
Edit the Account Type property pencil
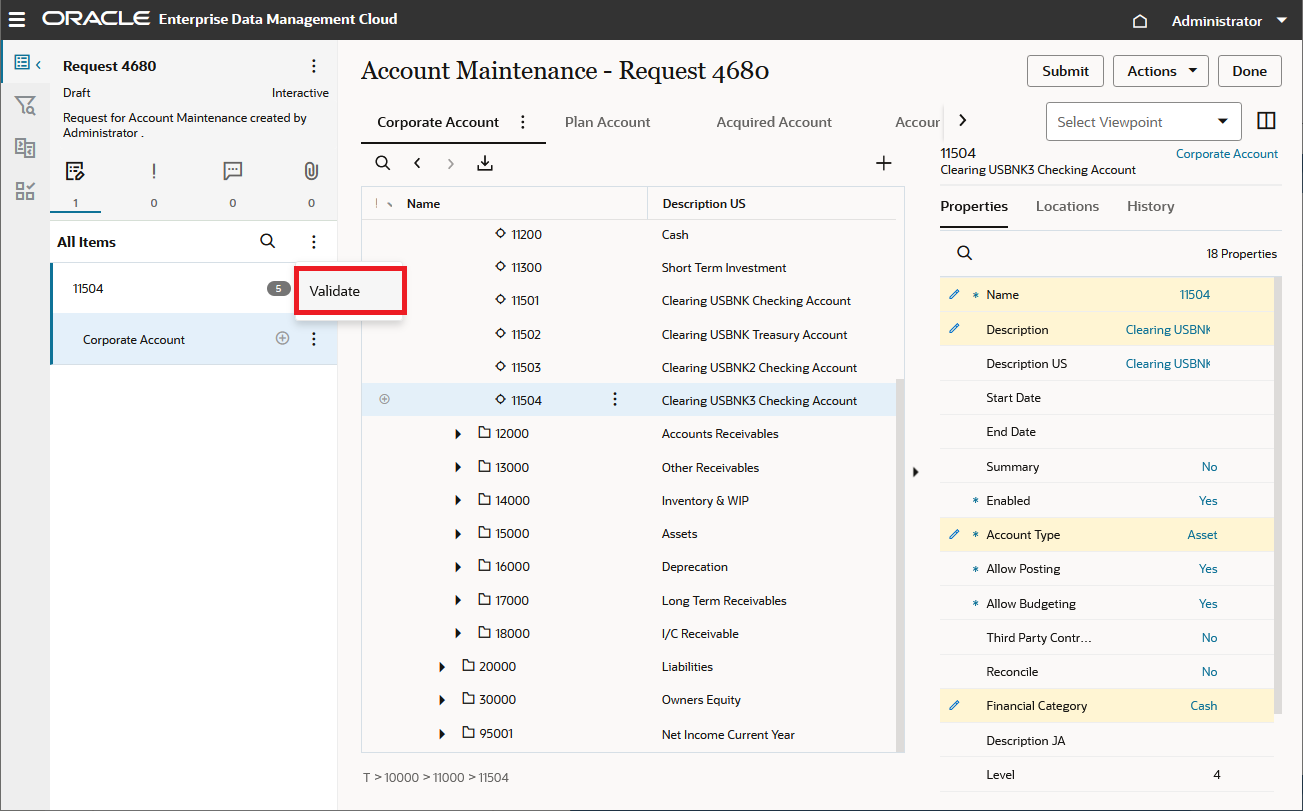click(954, 534)
